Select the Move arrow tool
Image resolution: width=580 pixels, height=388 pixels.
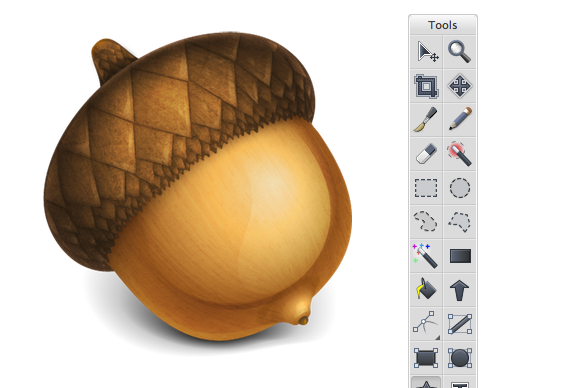coord(426,52)
